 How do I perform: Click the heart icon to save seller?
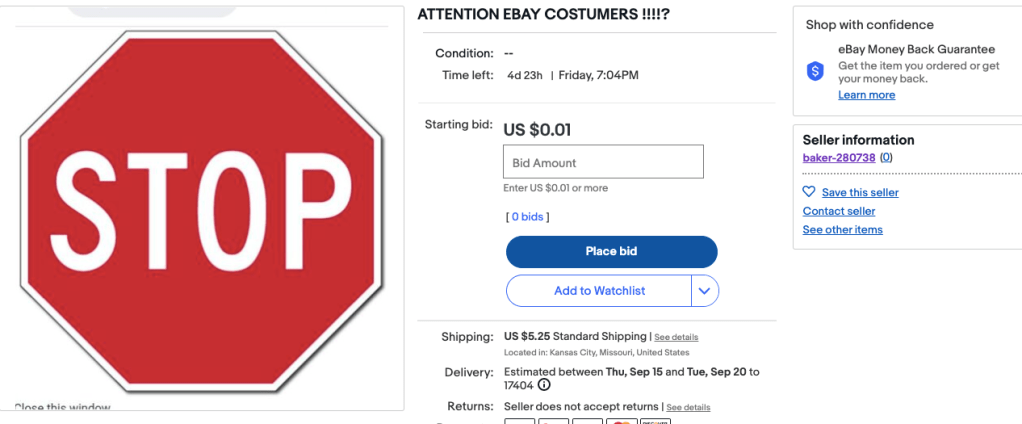pos(809,192)
